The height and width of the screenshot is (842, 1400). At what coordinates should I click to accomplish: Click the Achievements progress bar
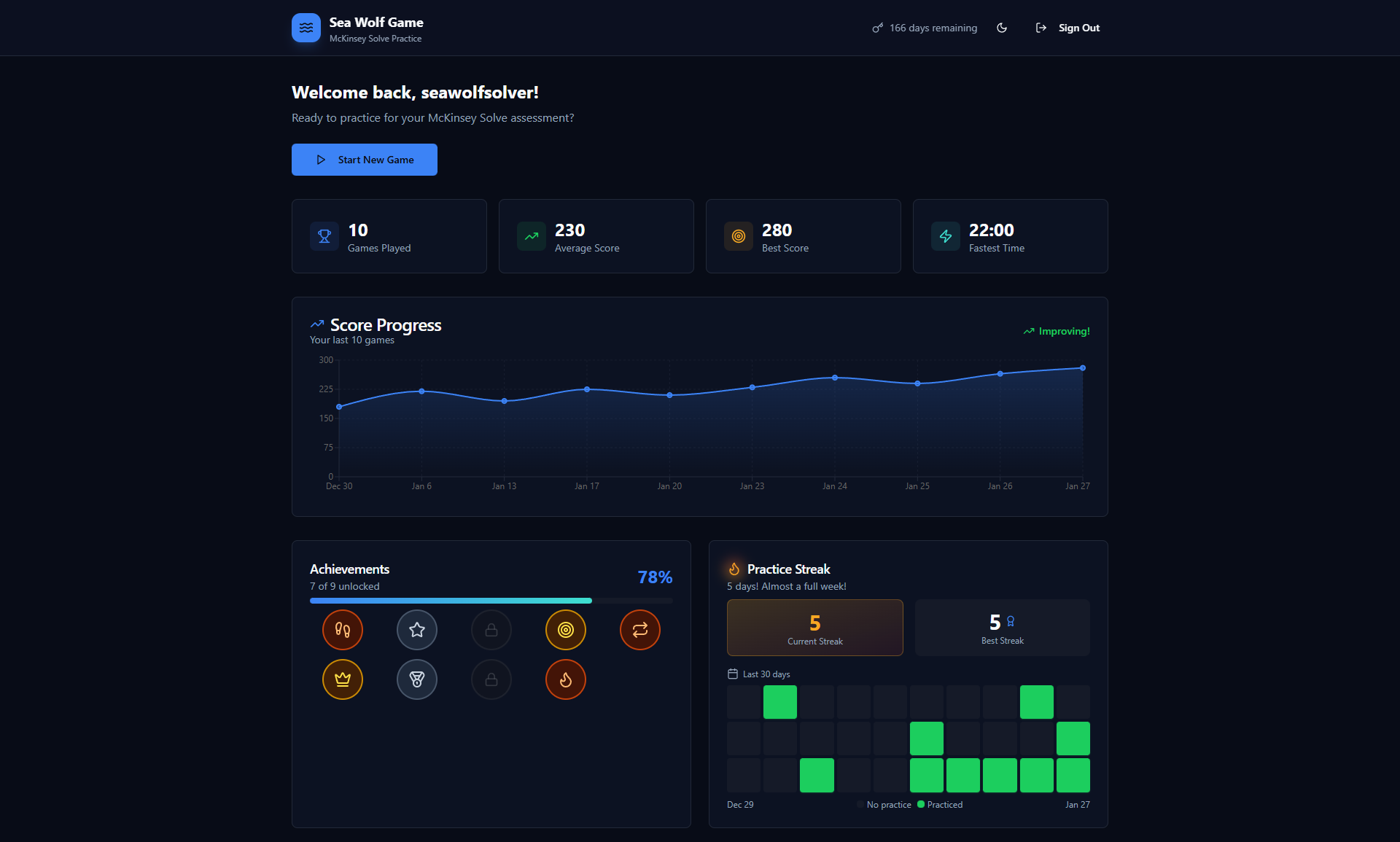[491, 601]
